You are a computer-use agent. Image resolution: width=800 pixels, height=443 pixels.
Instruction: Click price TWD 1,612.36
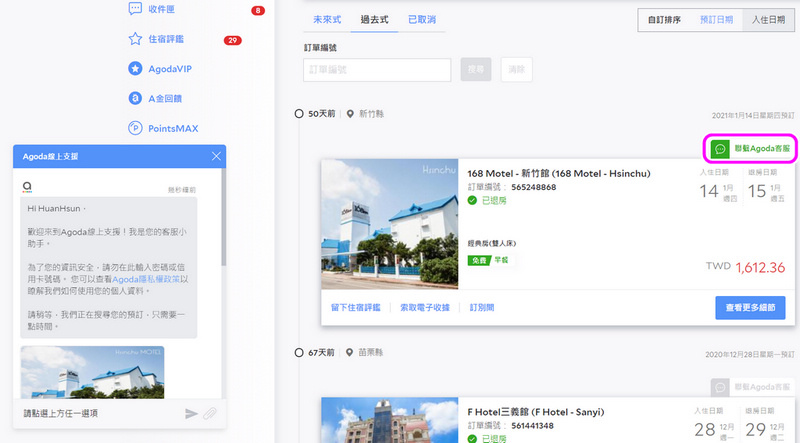pyautogui.click(x=745, y=267)
